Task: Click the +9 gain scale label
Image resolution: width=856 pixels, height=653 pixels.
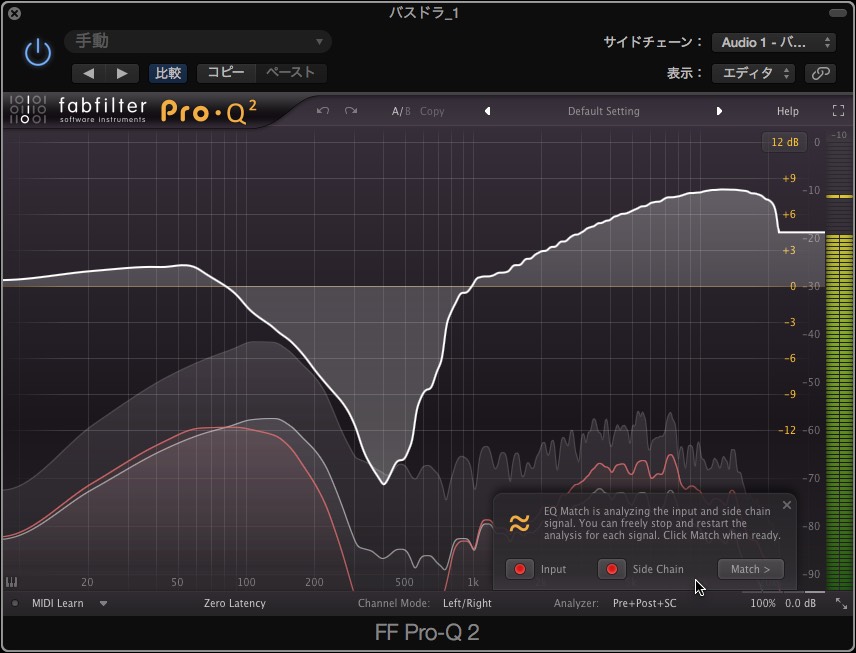Action: (789, 178)
